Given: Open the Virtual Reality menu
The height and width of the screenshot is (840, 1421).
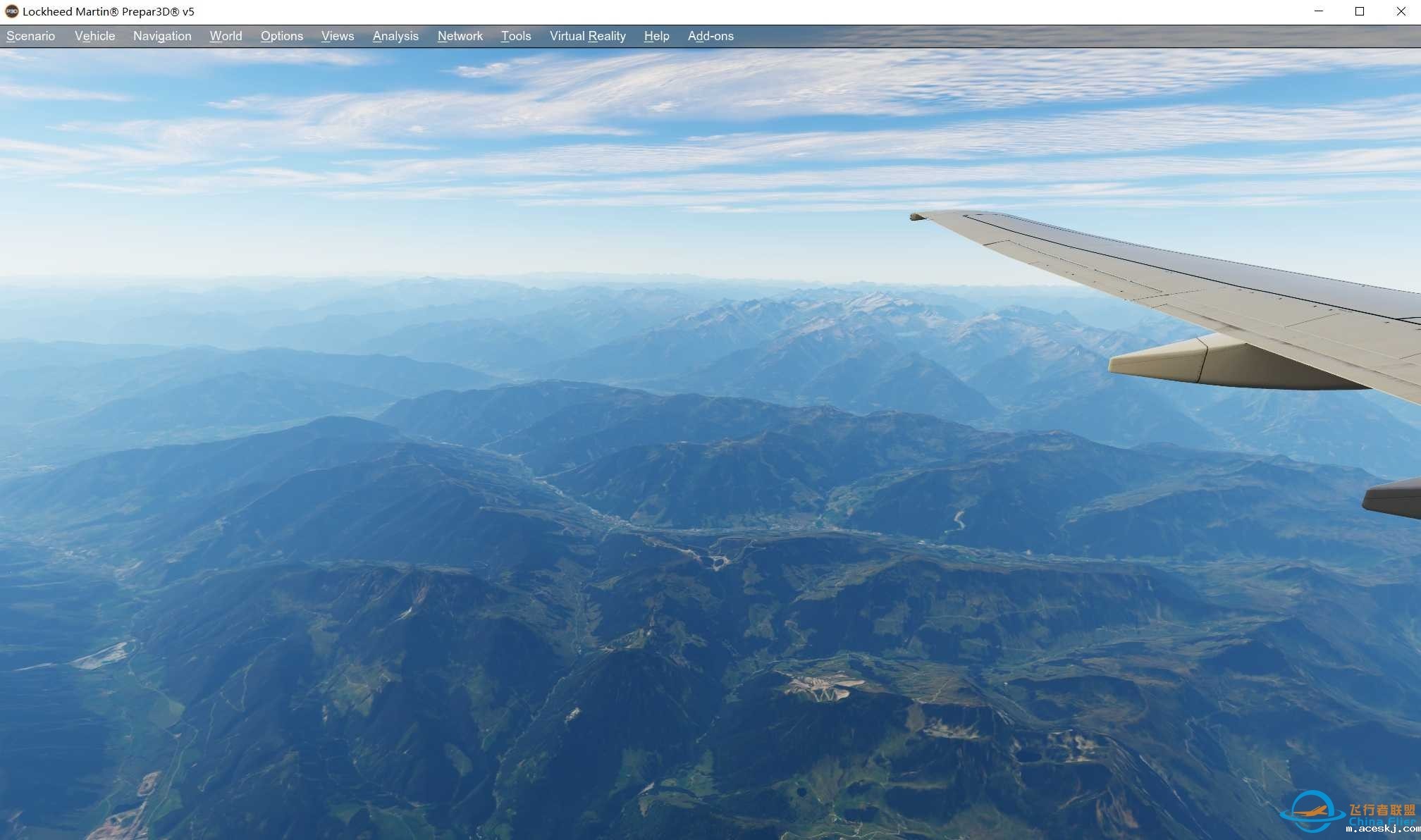Looking at the screenshot, I should pyautogui.click(x=587, y=36).
